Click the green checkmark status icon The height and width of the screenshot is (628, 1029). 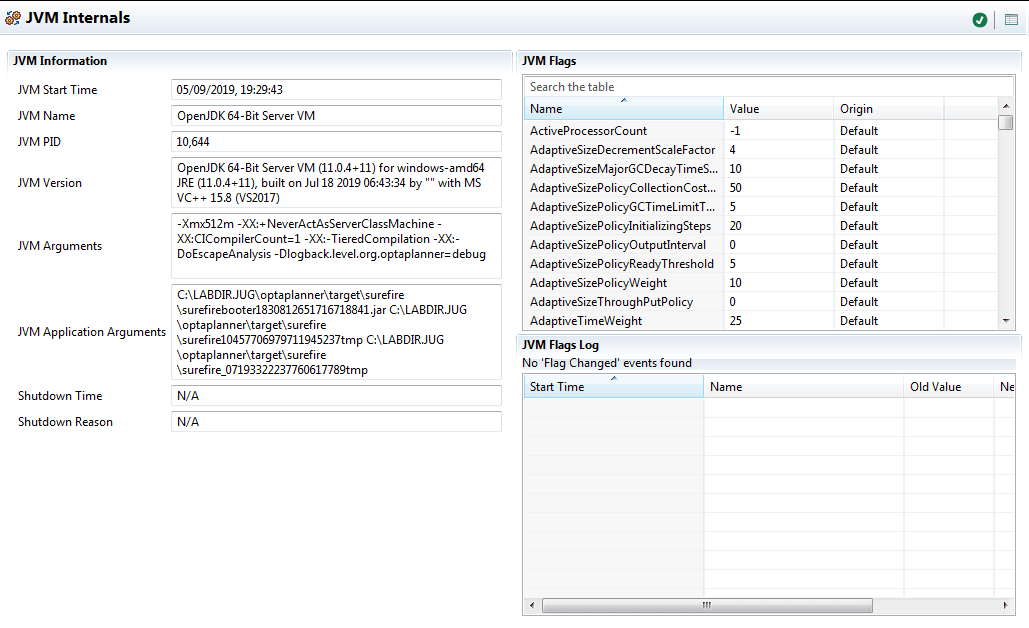(x=979, y=19)
